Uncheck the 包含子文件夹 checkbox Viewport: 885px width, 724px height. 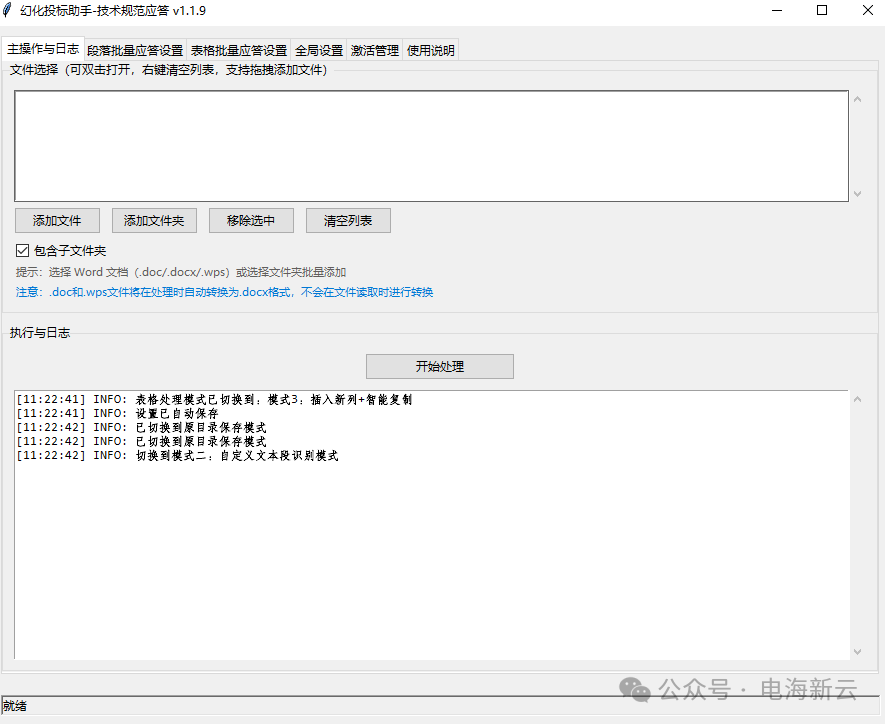point(22,251)
